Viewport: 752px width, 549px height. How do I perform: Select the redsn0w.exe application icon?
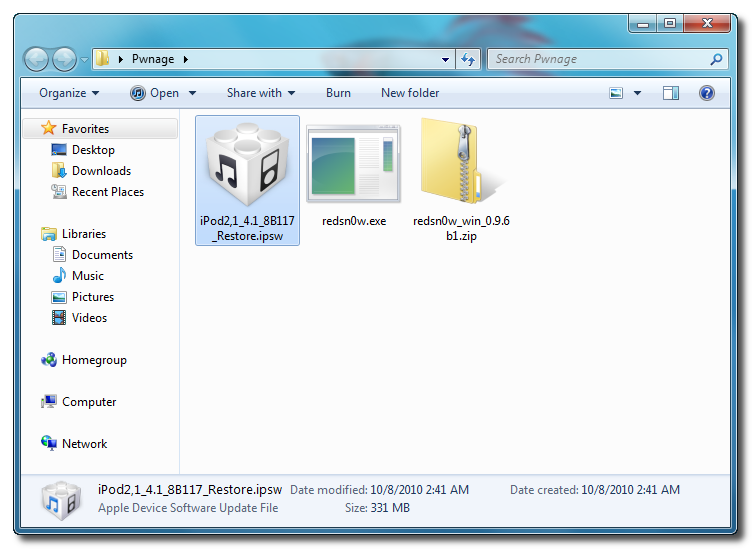pyautogui.click(x=353, y=164)
